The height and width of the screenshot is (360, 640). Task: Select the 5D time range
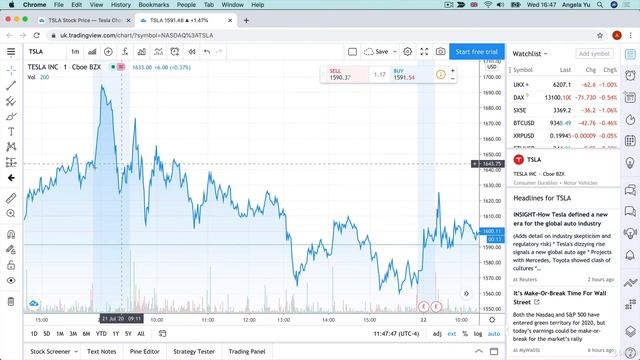coord(47,334)
